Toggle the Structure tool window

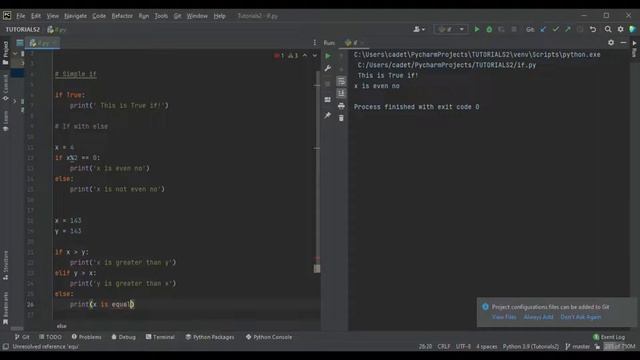click(5, 265)
